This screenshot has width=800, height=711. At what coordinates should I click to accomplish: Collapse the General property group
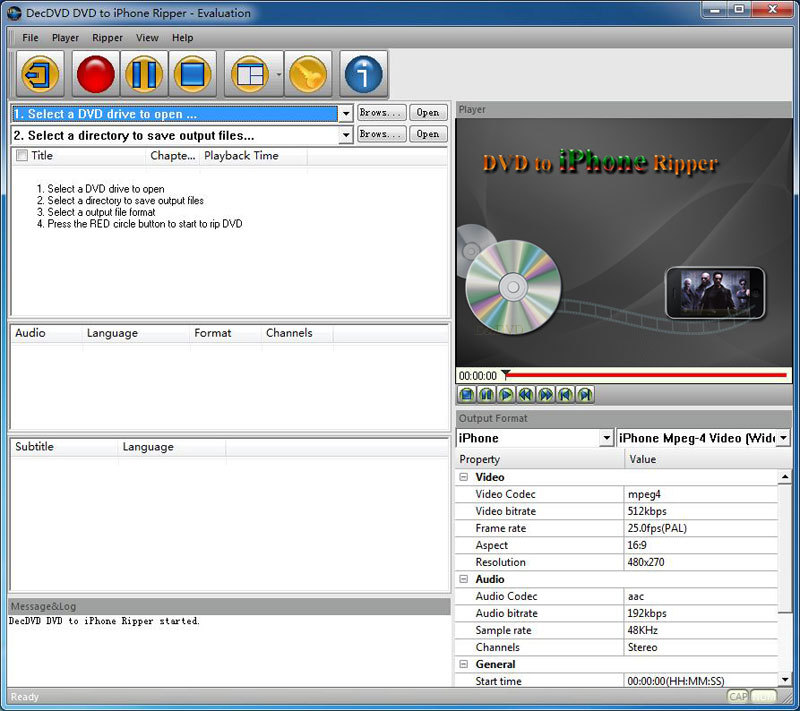click(464, 664)
